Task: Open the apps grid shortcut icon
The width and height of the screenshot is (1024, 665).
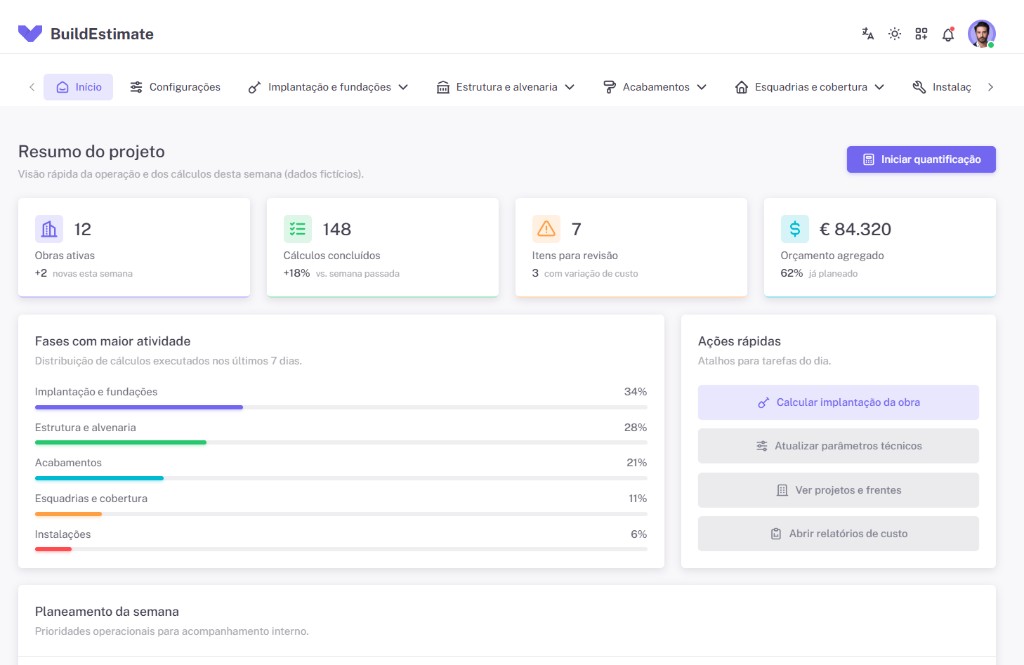Action: [x=921, y=34]
